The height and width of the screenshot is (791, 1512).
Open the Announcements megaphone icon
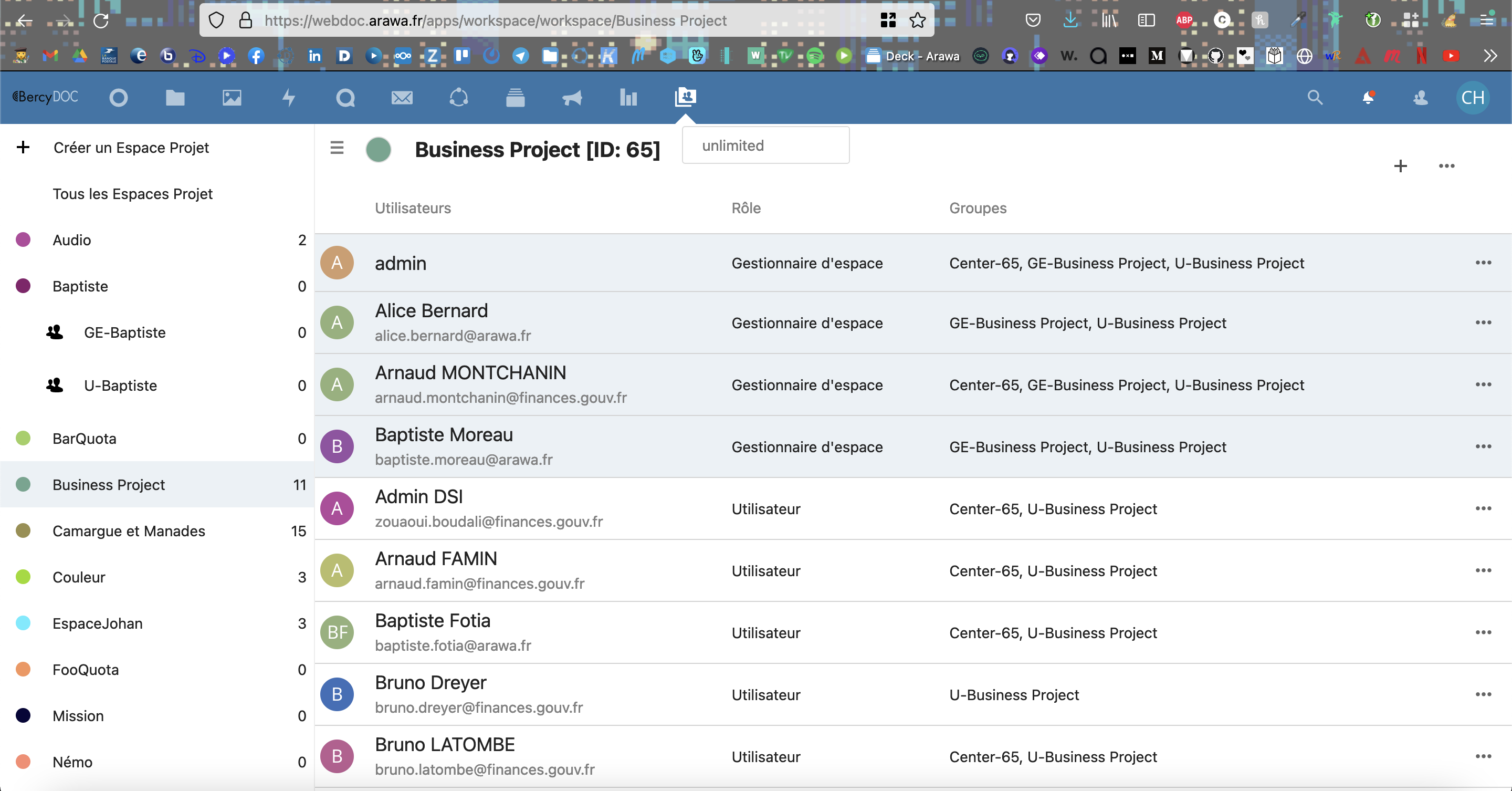coord(571,97)
